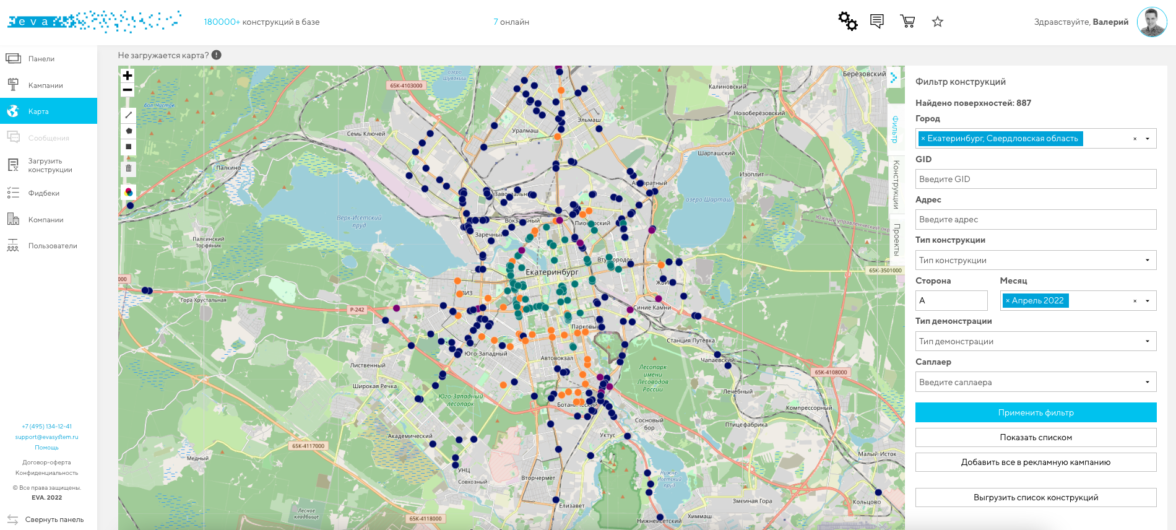Open settings gears icon in header
1176x530 pixels.
tap(847, 21)
